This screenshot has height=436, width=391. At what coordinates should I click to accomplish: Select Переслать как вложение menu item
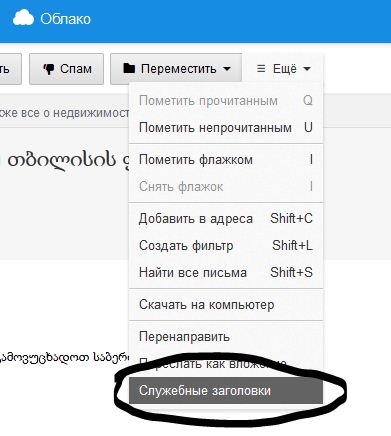point(226,363)
